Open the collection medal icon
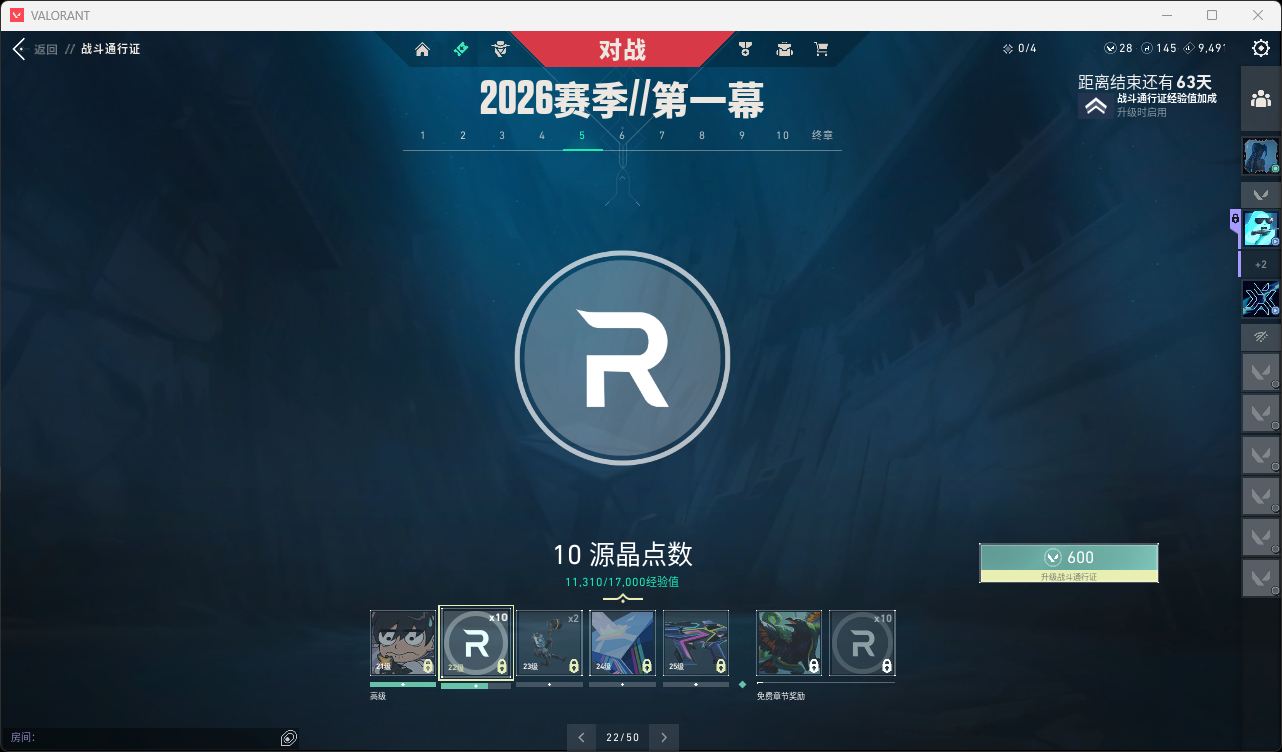This screenshot has width=1282, height=752. pyautogui.click(x=745, y=49)
